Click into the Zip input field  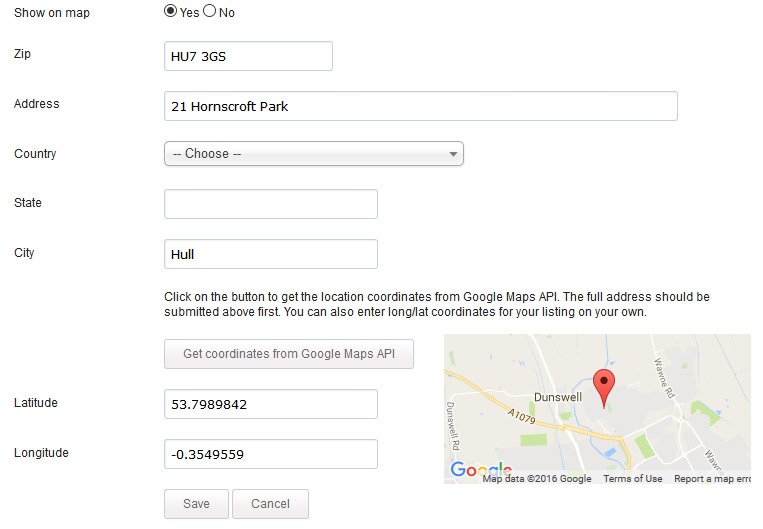(248, 56)
